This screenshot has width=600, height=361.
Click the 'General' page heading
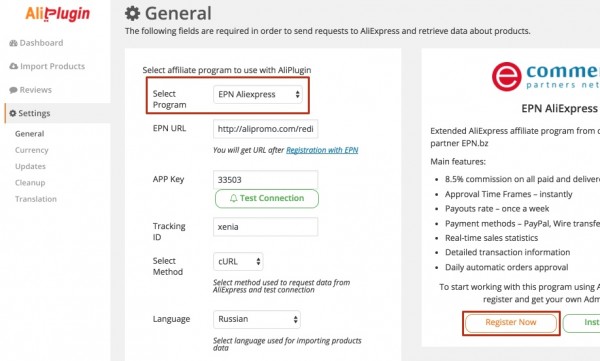click(178, 13)
